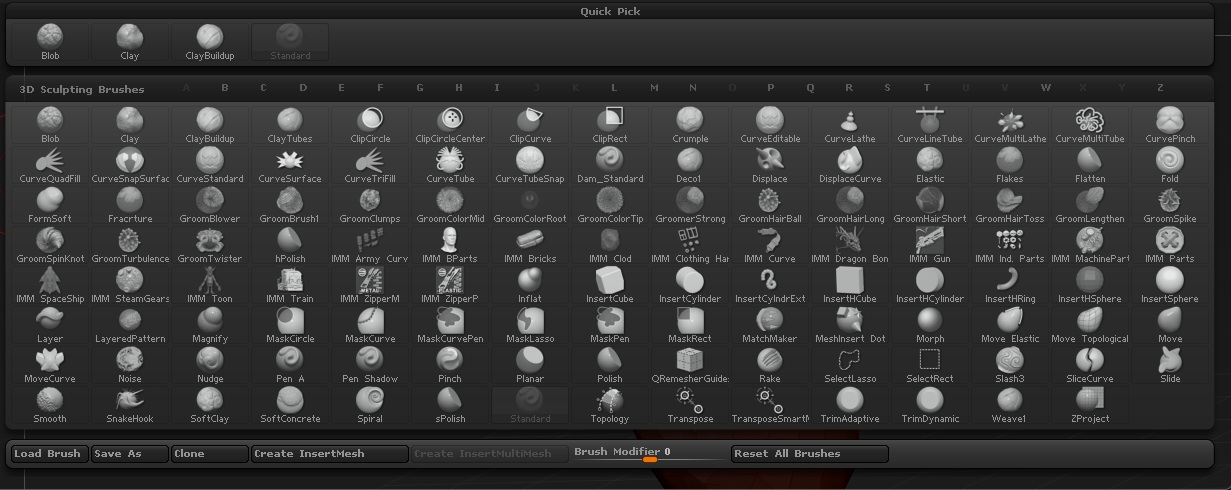Screen dimensions: 1231x490
Task: Select the SnakeHook brush
Action: pyautogui.click(x=130, y=406)
